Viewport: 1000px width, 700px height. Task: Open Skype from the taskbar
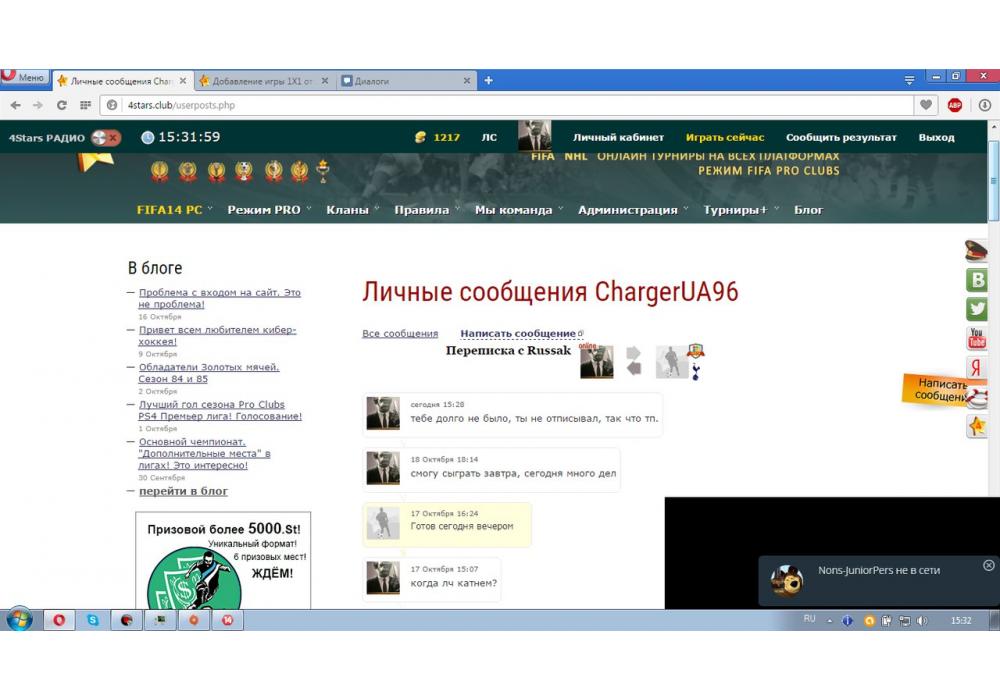click(93, 620)
